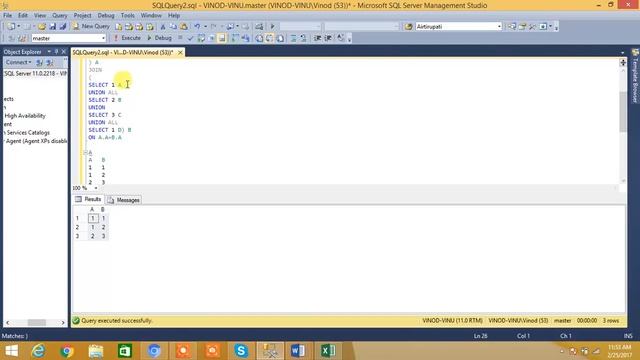This screenshot has width=640, height=360.
Task: Switch to the Messages tab
Action: 124,200
